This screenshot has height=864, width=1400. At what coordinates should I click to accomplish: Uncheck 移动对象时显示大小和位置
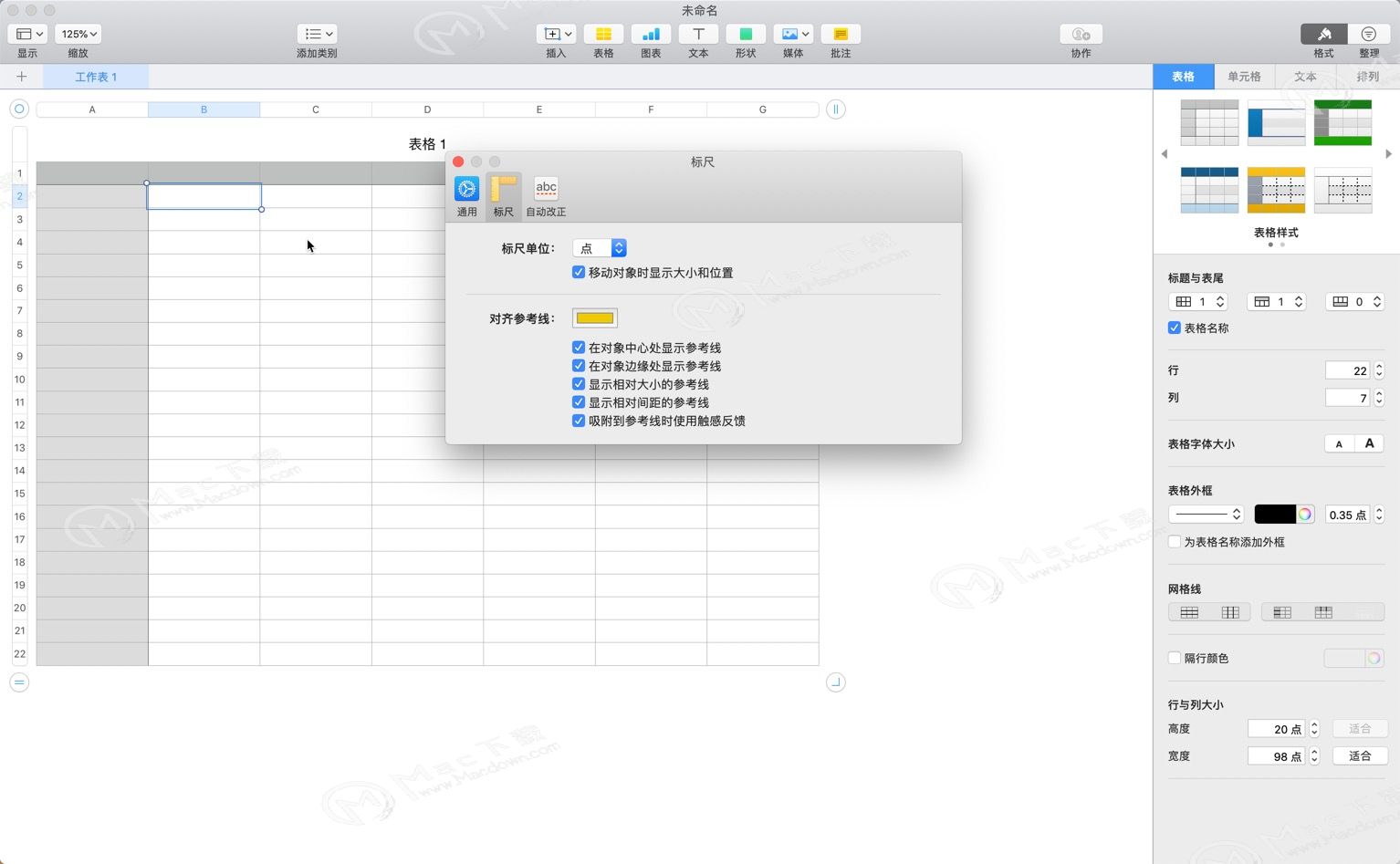pyautogui.click(x=579, y=272)
